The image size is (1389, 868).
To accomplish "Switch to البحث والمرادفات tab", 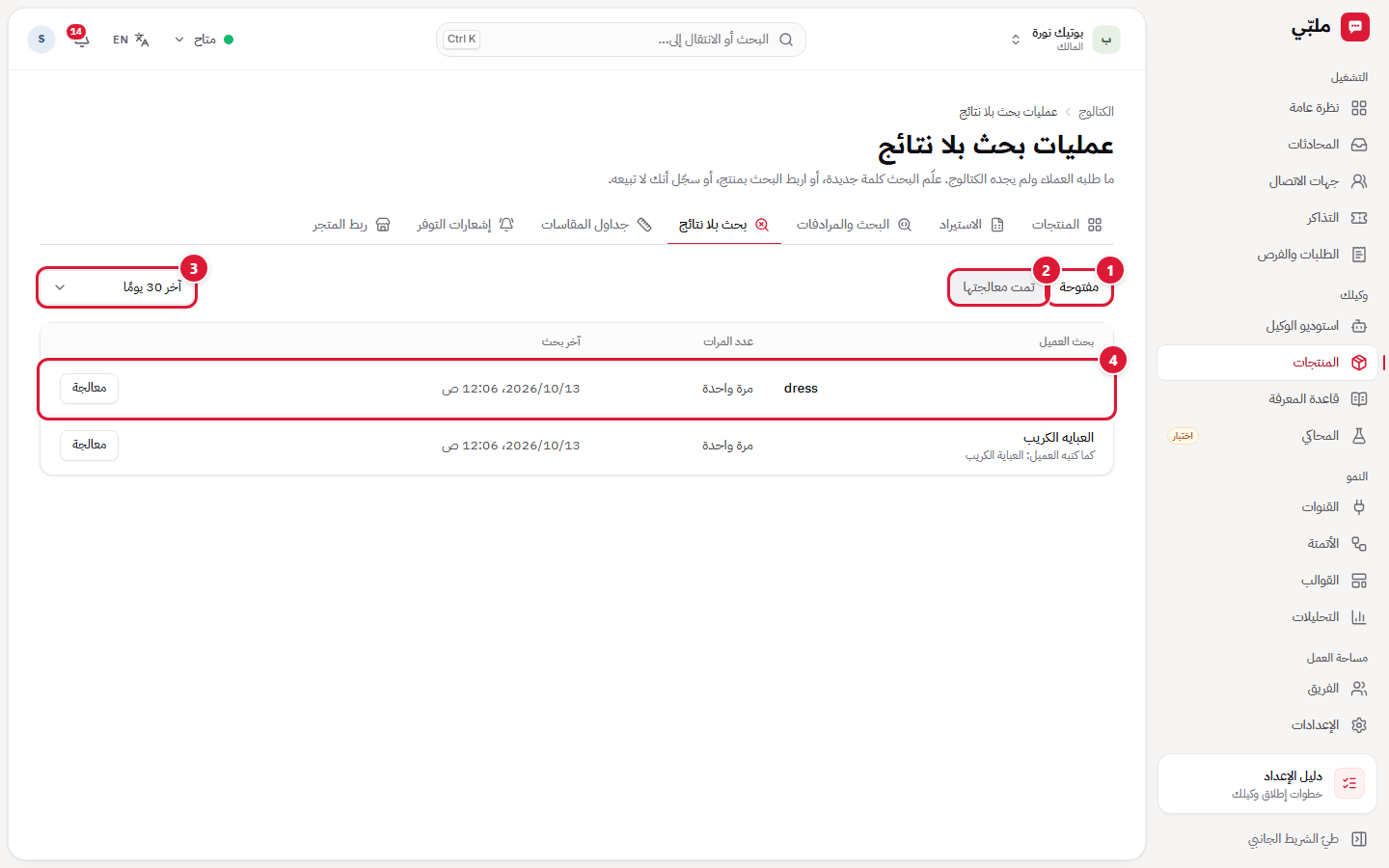I will pos(854,225).
